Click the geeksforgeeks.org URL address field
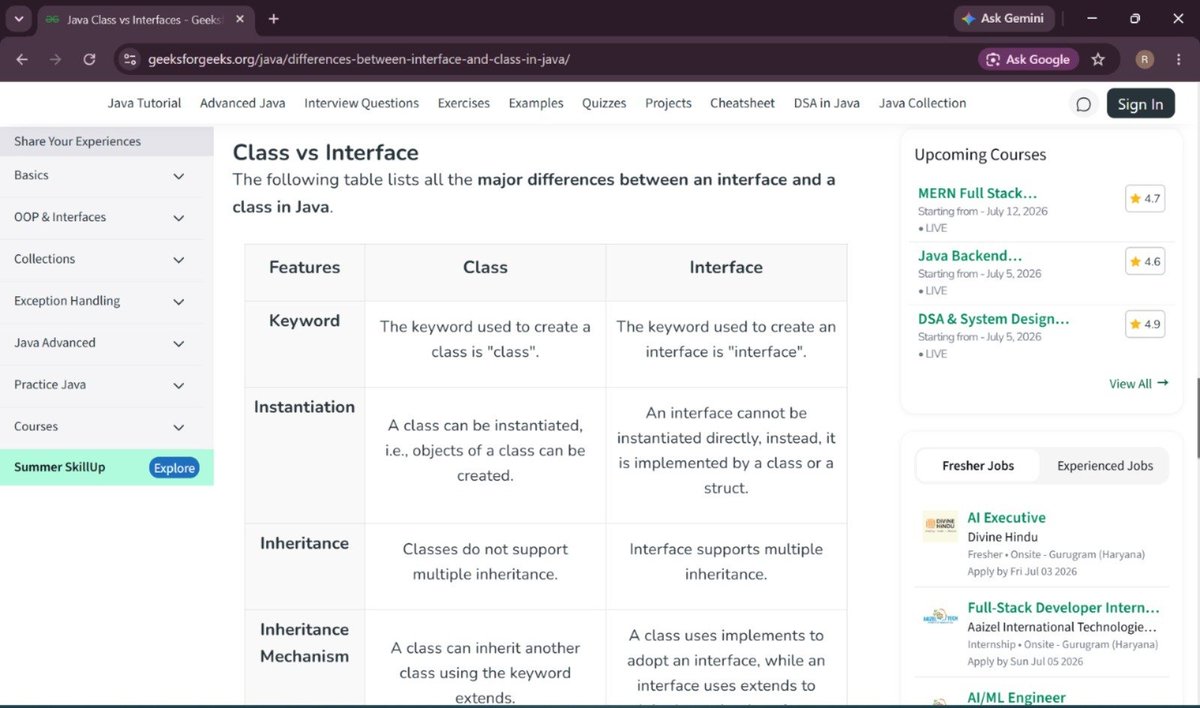1200x708 pixels. pos(359,59)
